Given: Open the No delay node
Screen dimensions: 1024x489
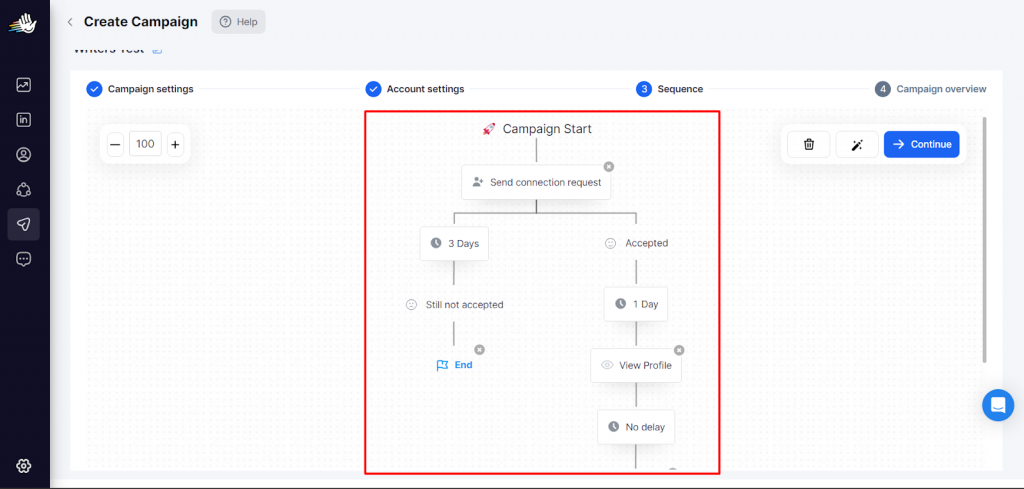Looking at the screenshot, I should tap(635, 427).
